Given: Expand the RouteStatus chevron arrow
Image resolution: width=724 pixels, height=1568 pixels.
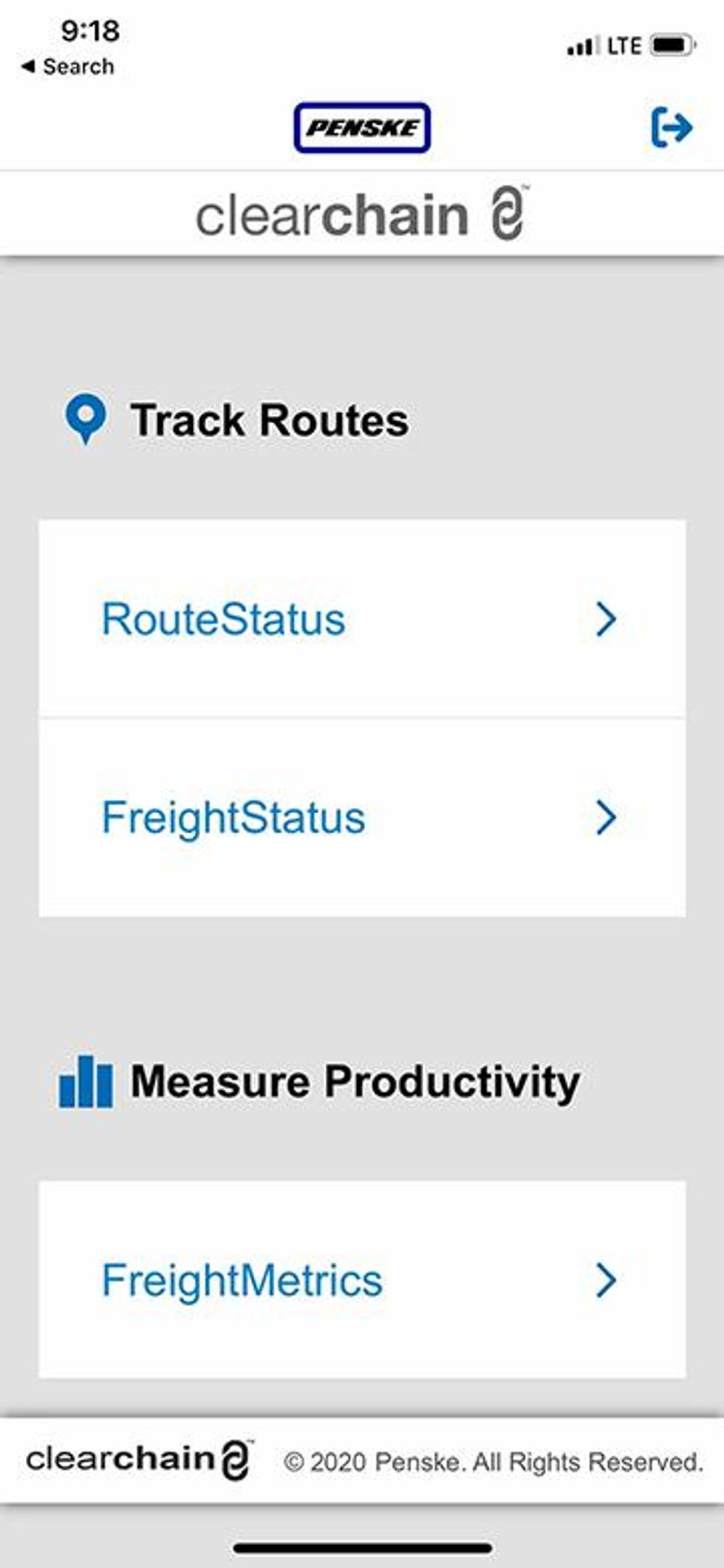Looking at the screenshot, I should click(606, 619).
